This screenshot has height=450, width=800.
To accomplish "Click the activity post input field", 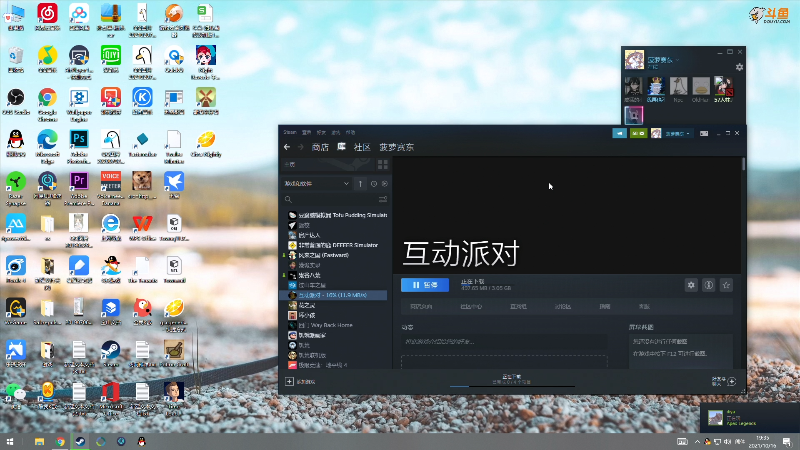I will [x=504, y=341].
